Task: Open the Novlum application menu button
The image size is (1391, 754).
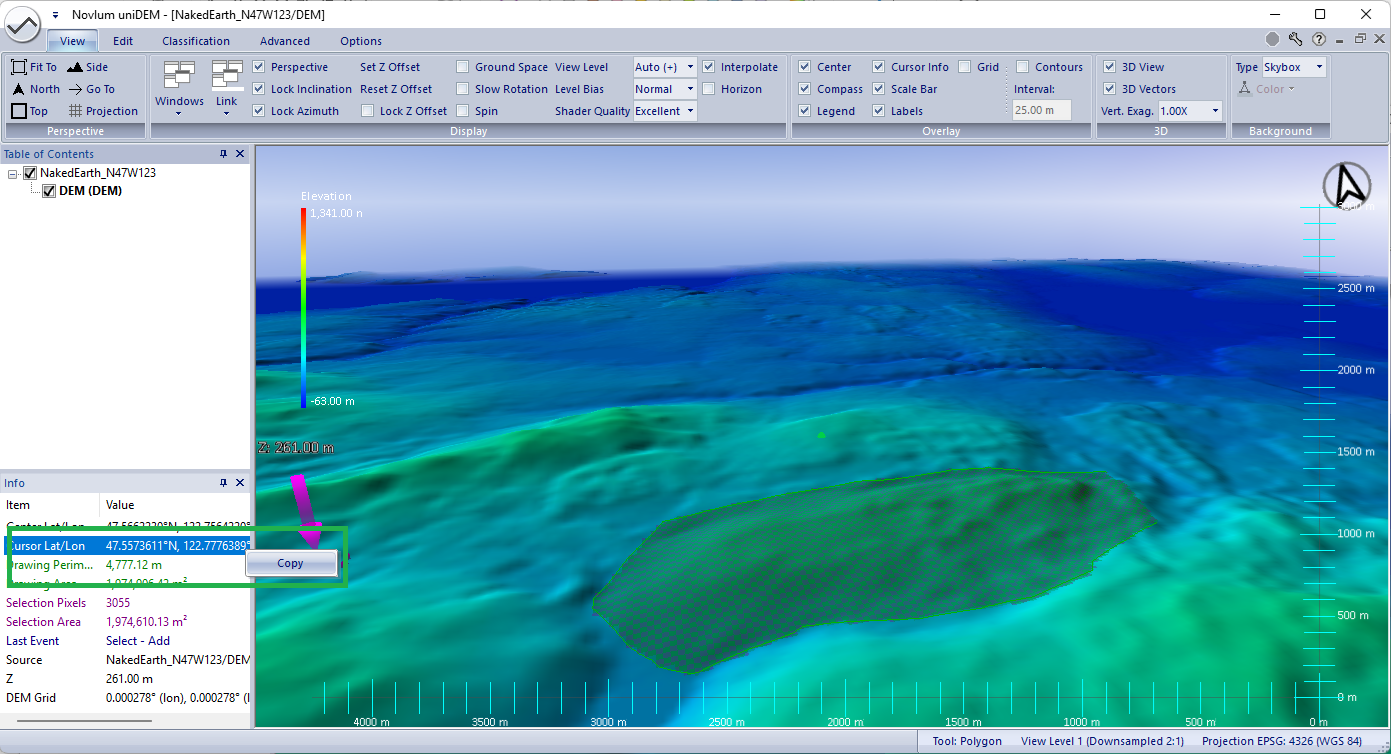Action: click(23, 24)
